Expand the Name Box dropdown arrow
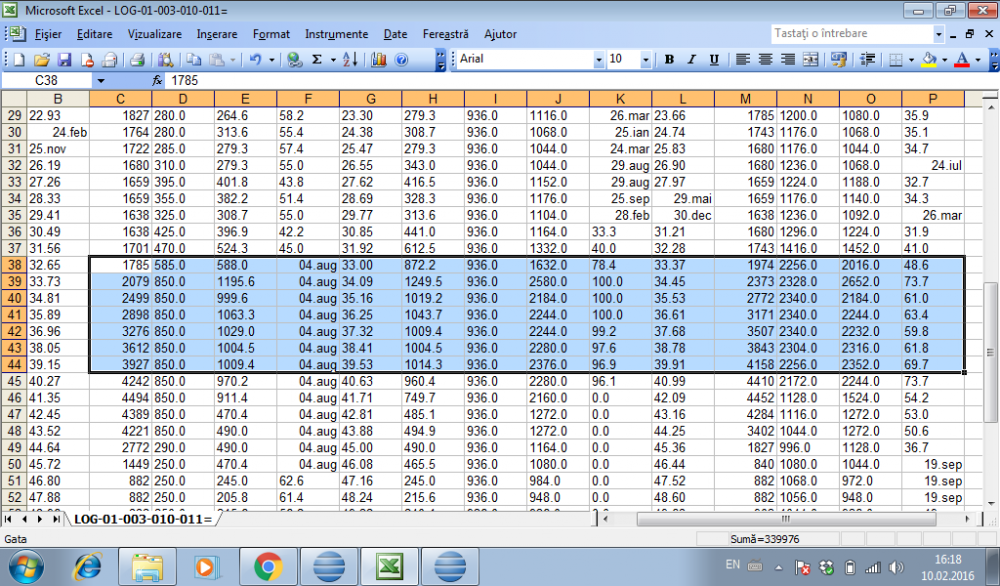 100,79
